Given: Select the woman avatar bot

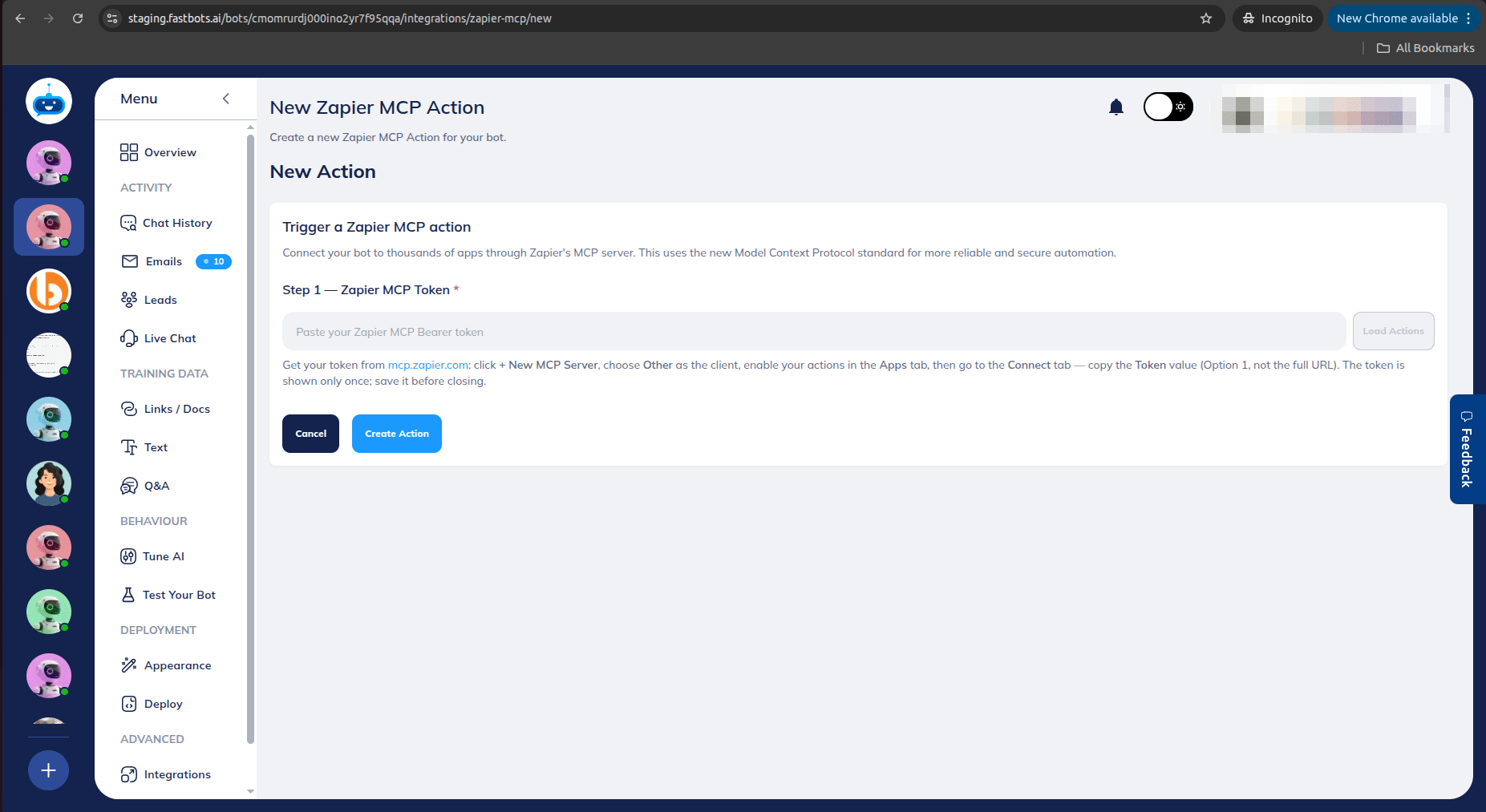Looking at the screenshot, I should tap(49, 483).
